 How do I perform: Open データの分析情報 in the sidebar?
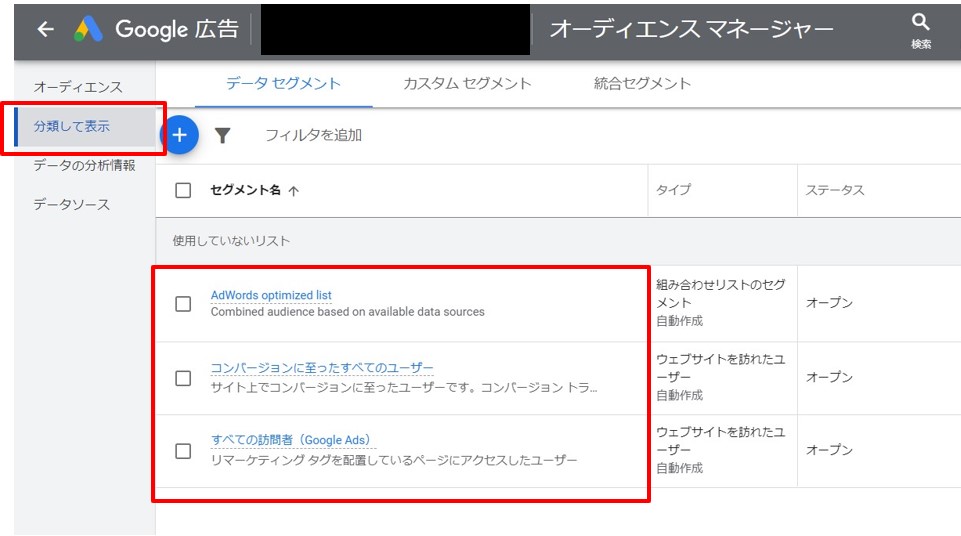coord(85,165)
